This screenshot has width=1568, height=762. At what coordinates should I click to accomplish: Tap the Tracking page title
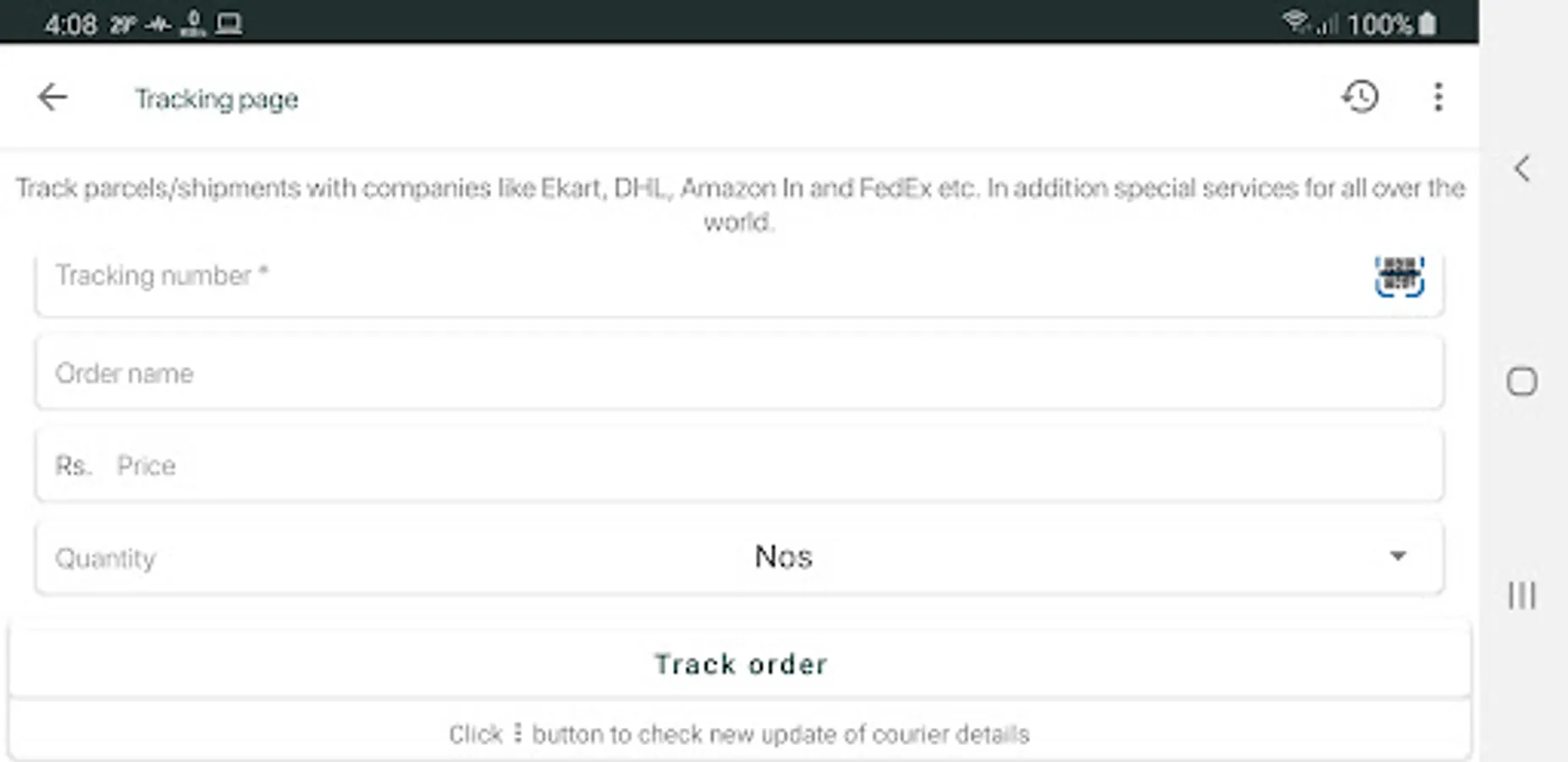[x=217, y=99]
